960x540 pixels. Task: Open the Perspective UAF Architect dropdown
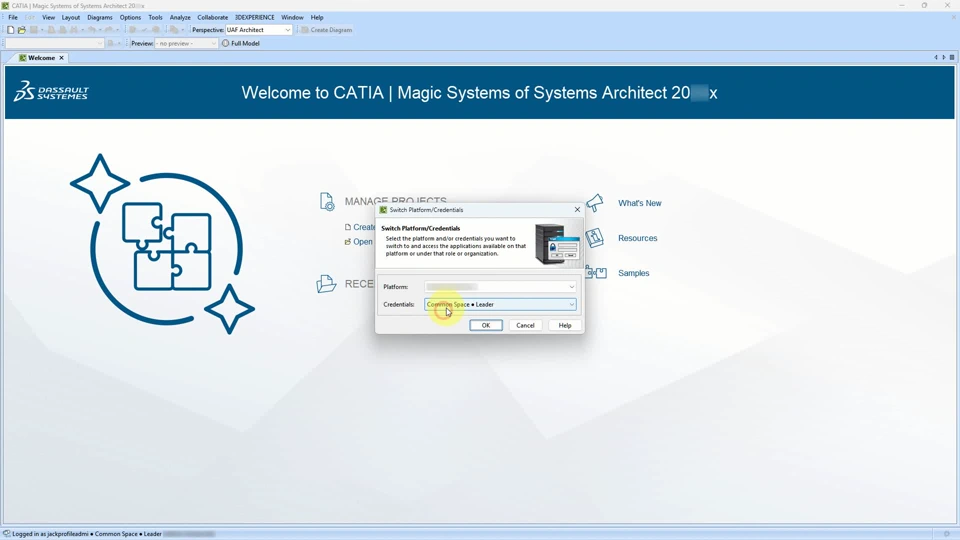(258, 30)
